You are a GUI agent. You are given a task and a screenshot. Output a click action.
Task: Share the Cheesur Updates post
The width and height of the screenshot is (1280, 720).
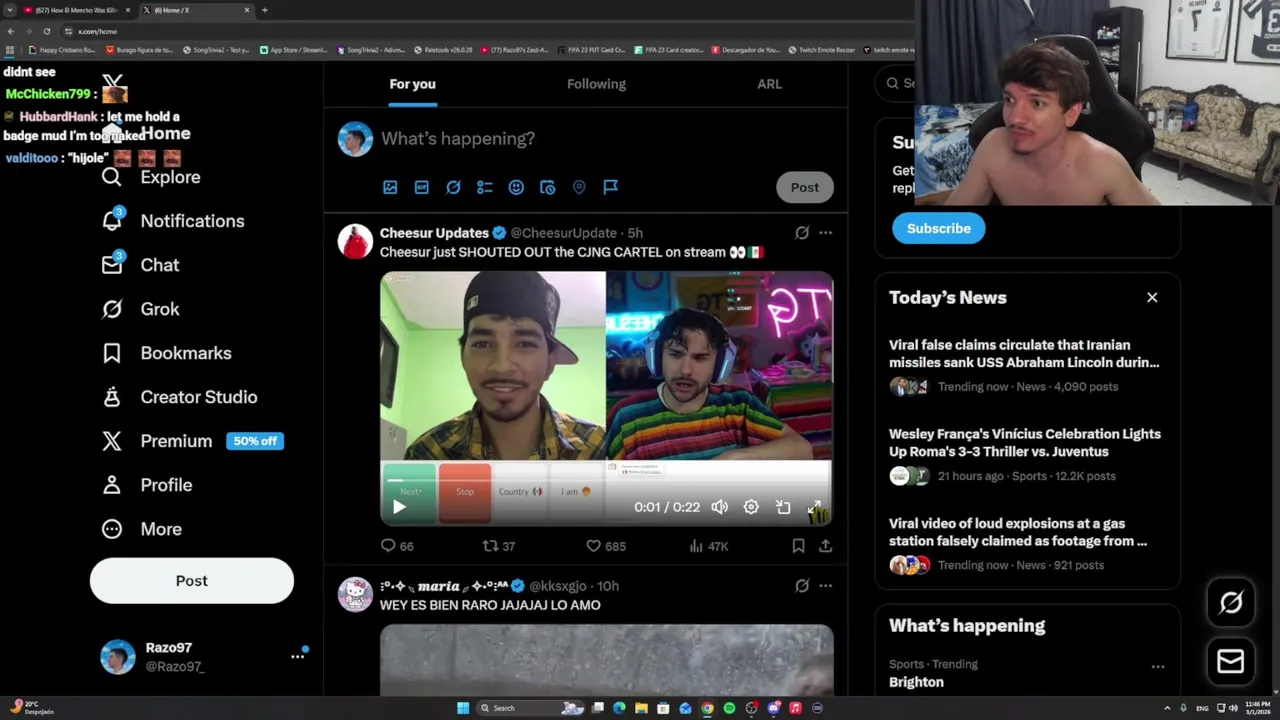pos(825,546)
